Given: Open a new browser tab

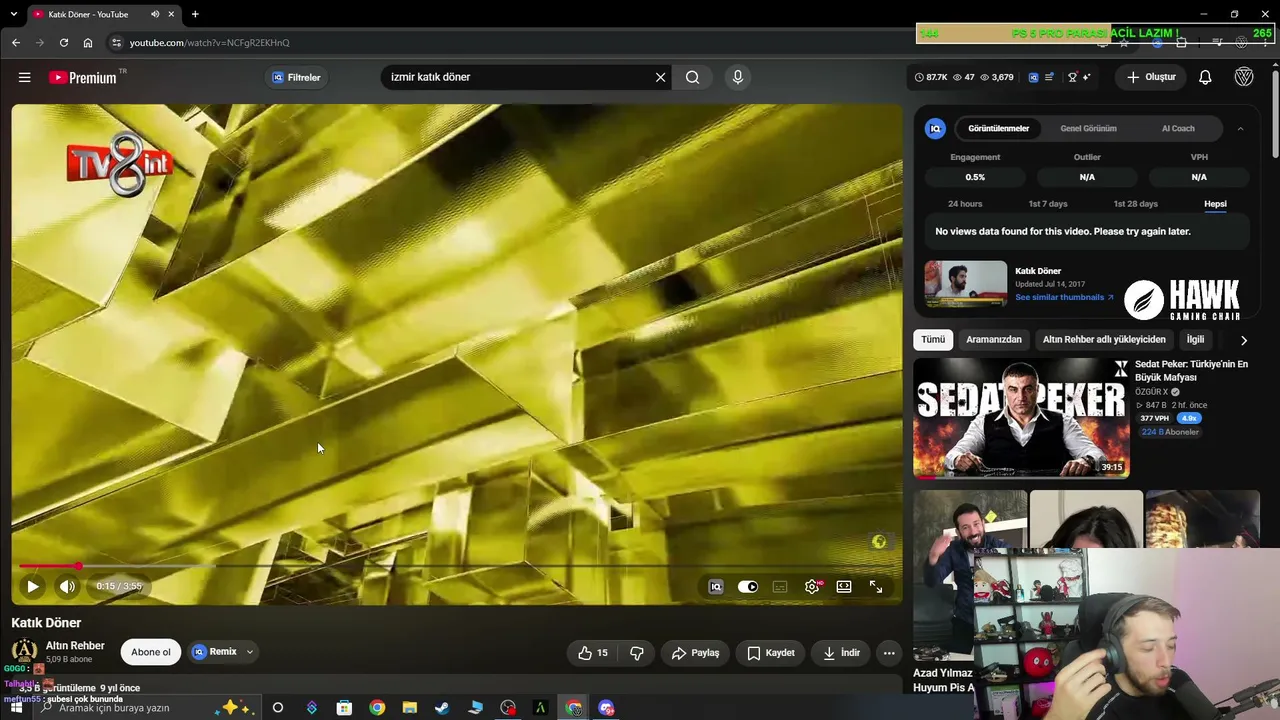Looking at the screenshot, I should point(195,14).
